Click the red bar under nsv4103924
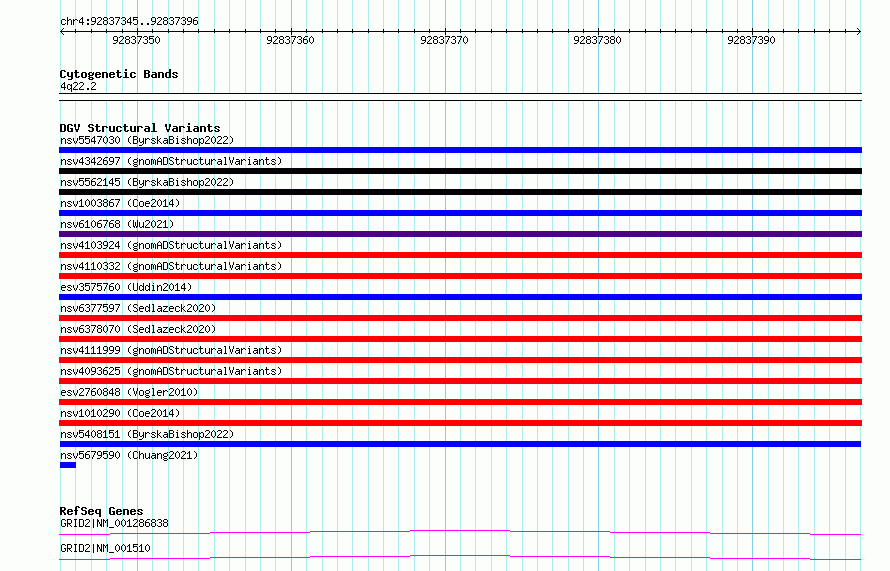Image resolution: width=890 pixels, height=571 pixels. (460, 255)
